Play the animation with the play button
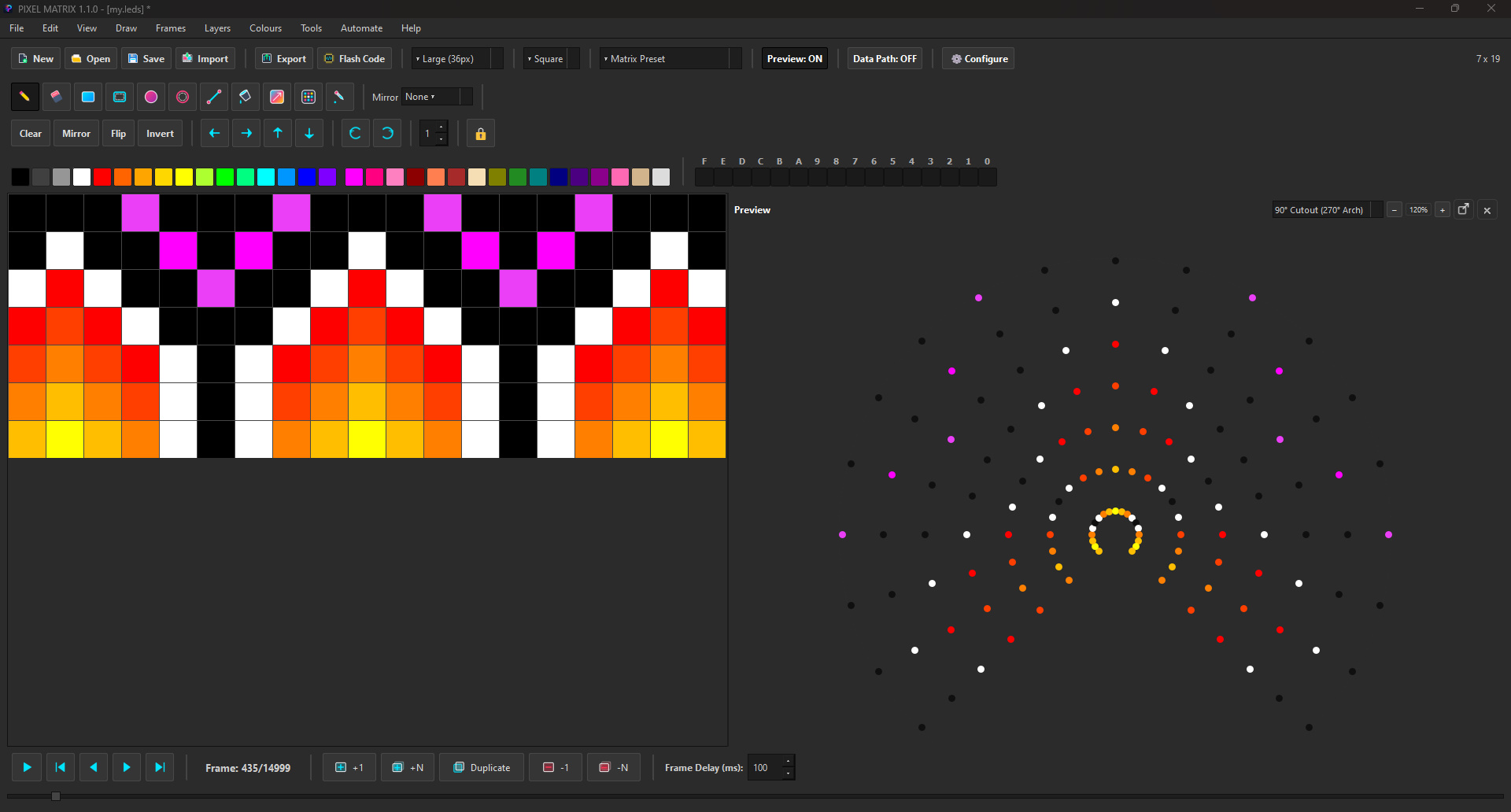Screen dimensions: 1511x812 coord(27,767)
